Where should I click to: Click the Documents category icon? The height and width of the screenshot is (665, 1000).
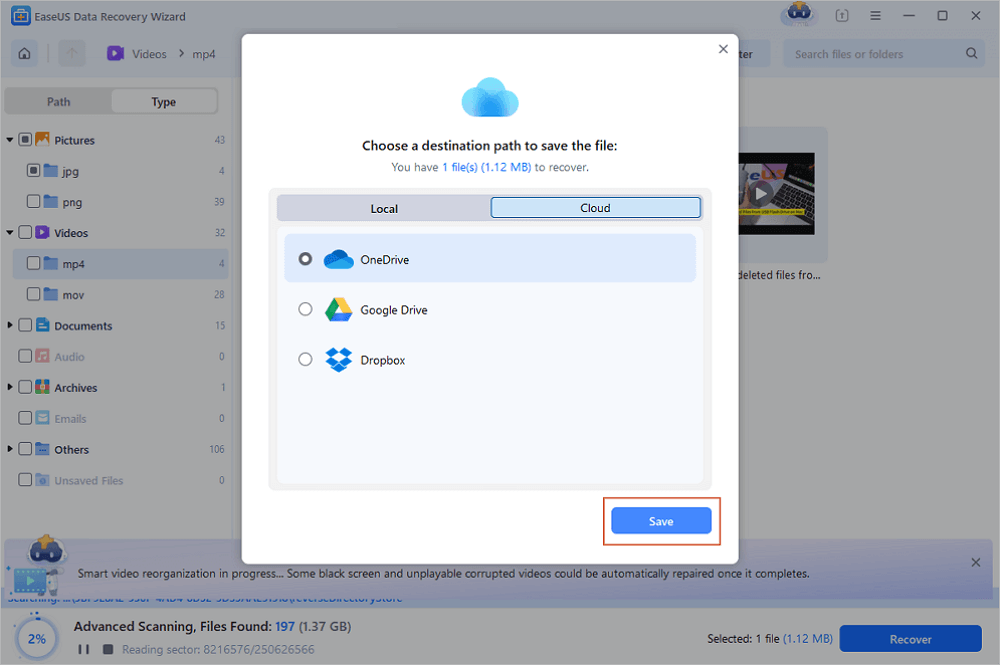click(x=42, y=325)
